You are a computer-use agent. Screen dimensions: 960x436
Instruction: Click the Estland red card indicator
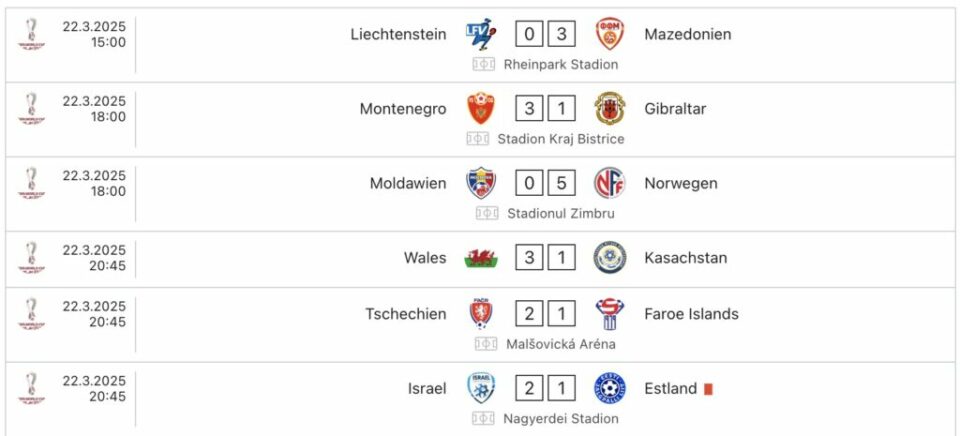[x=708, y=389]
